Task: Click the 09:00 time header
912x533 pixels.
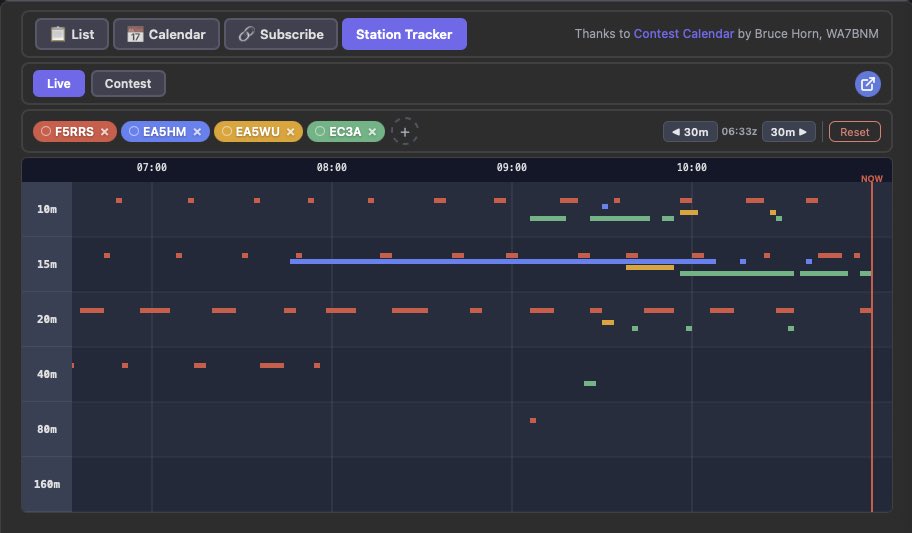Action: (512, 168)
